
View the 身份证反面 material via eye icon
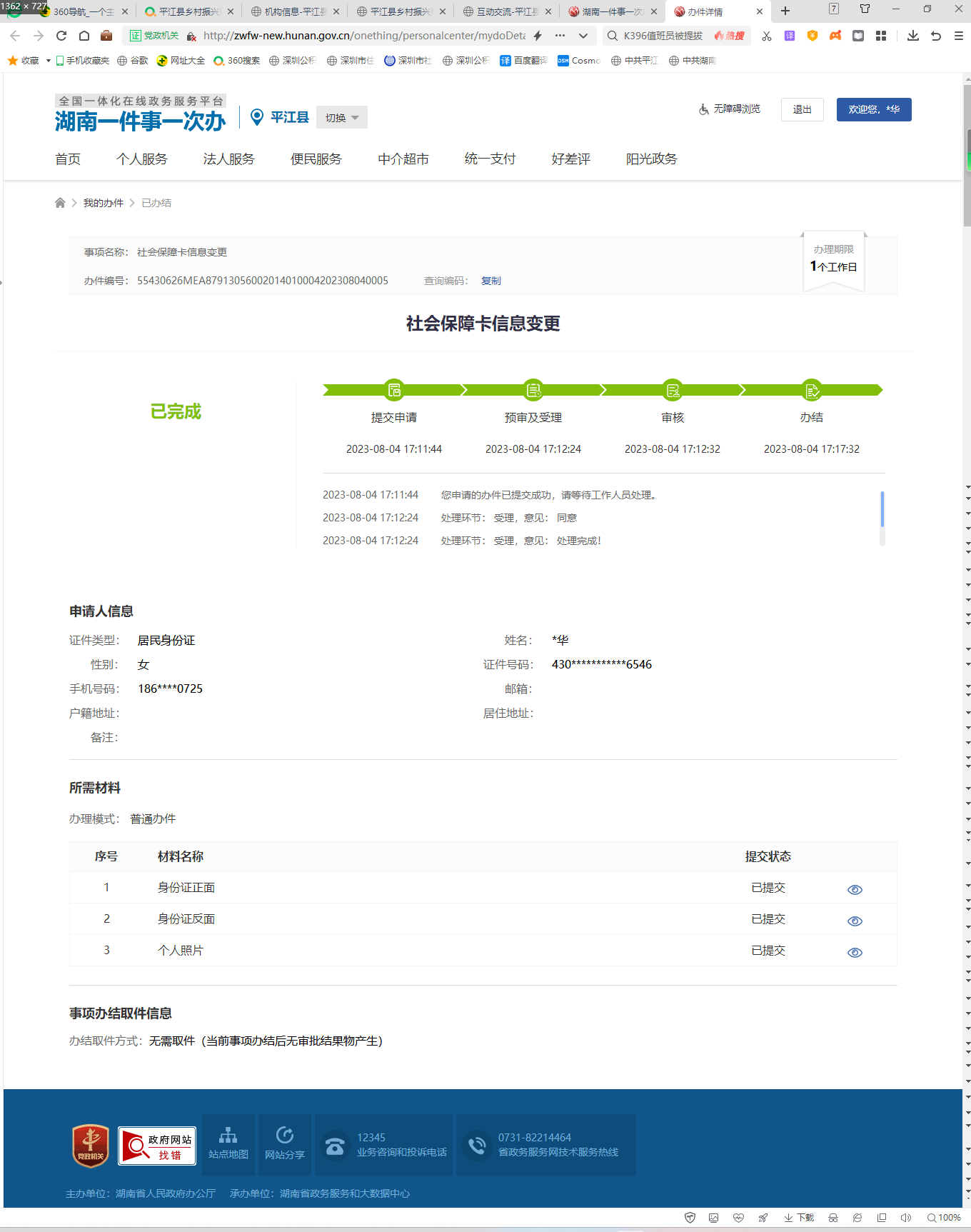tap(855, 921)
